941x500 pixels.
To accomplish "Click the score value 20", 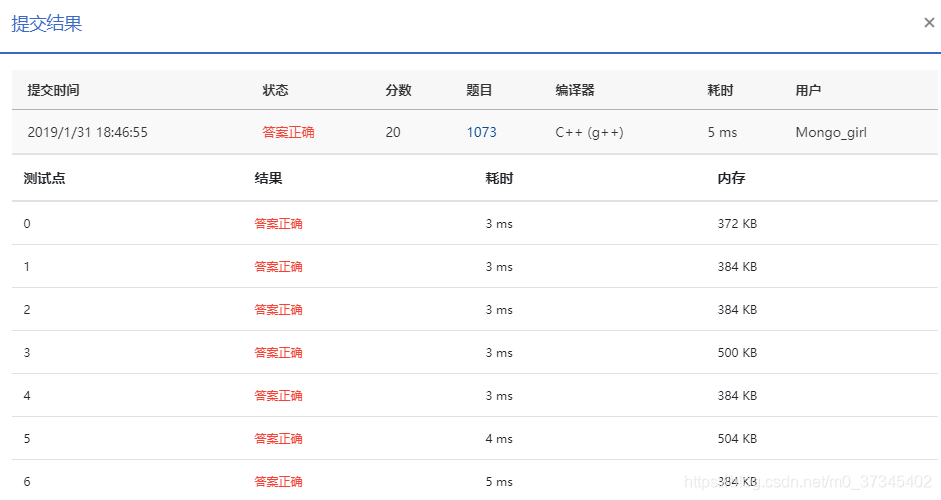I will pyautogui.click(x=393, y=132).
